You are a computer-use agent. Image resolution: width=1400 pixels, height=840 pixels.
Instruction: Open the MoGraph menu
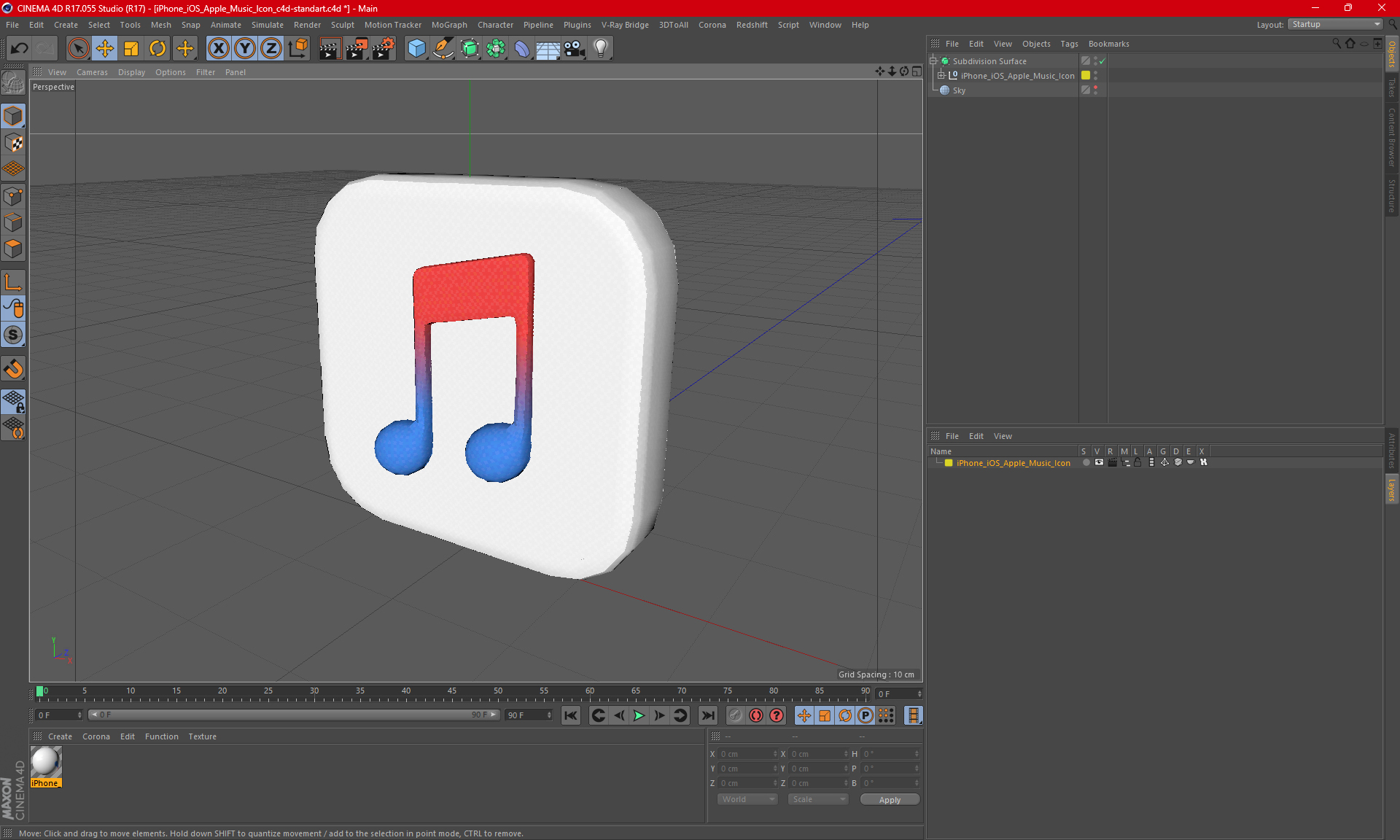click(449, 25)
